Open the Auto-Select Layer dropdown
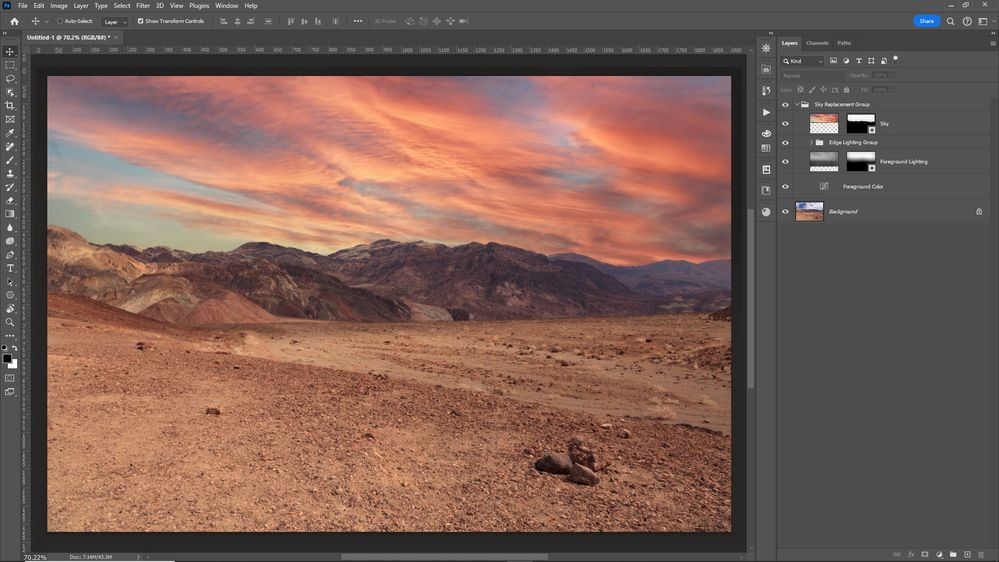The image size is (999, 562). (x=115, y=22)
